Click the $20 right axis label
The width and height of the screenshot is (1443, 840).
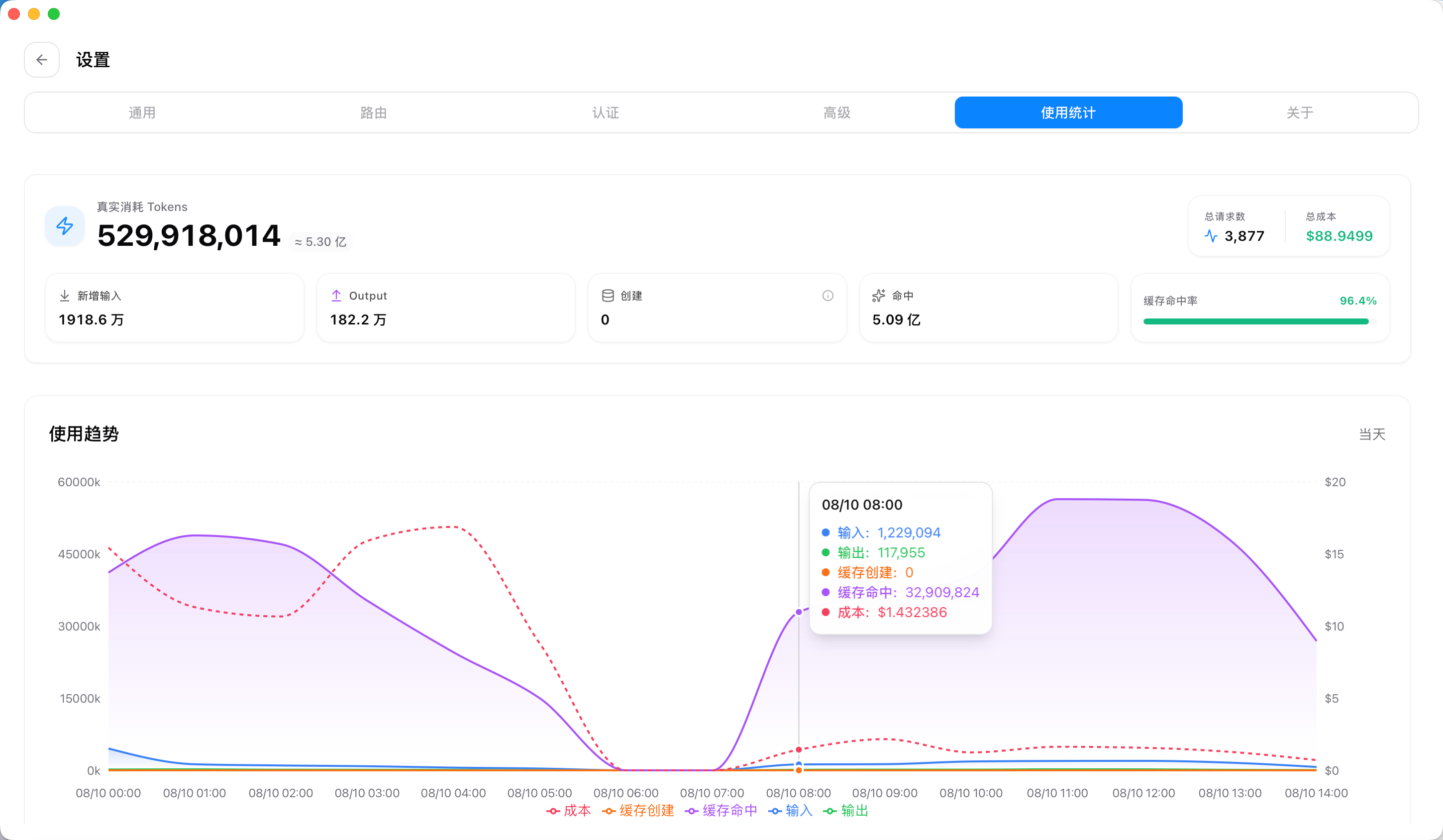point(1335,482)
